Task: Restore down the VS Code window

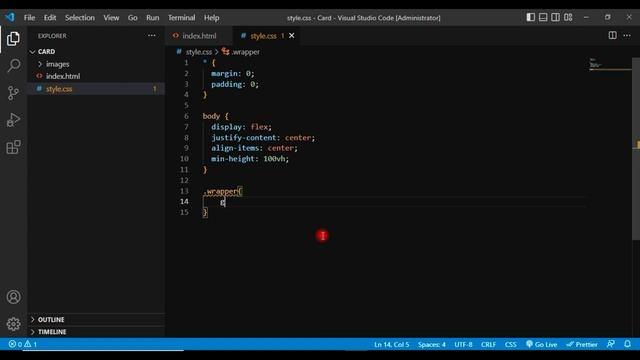Action: click(607, 17)
